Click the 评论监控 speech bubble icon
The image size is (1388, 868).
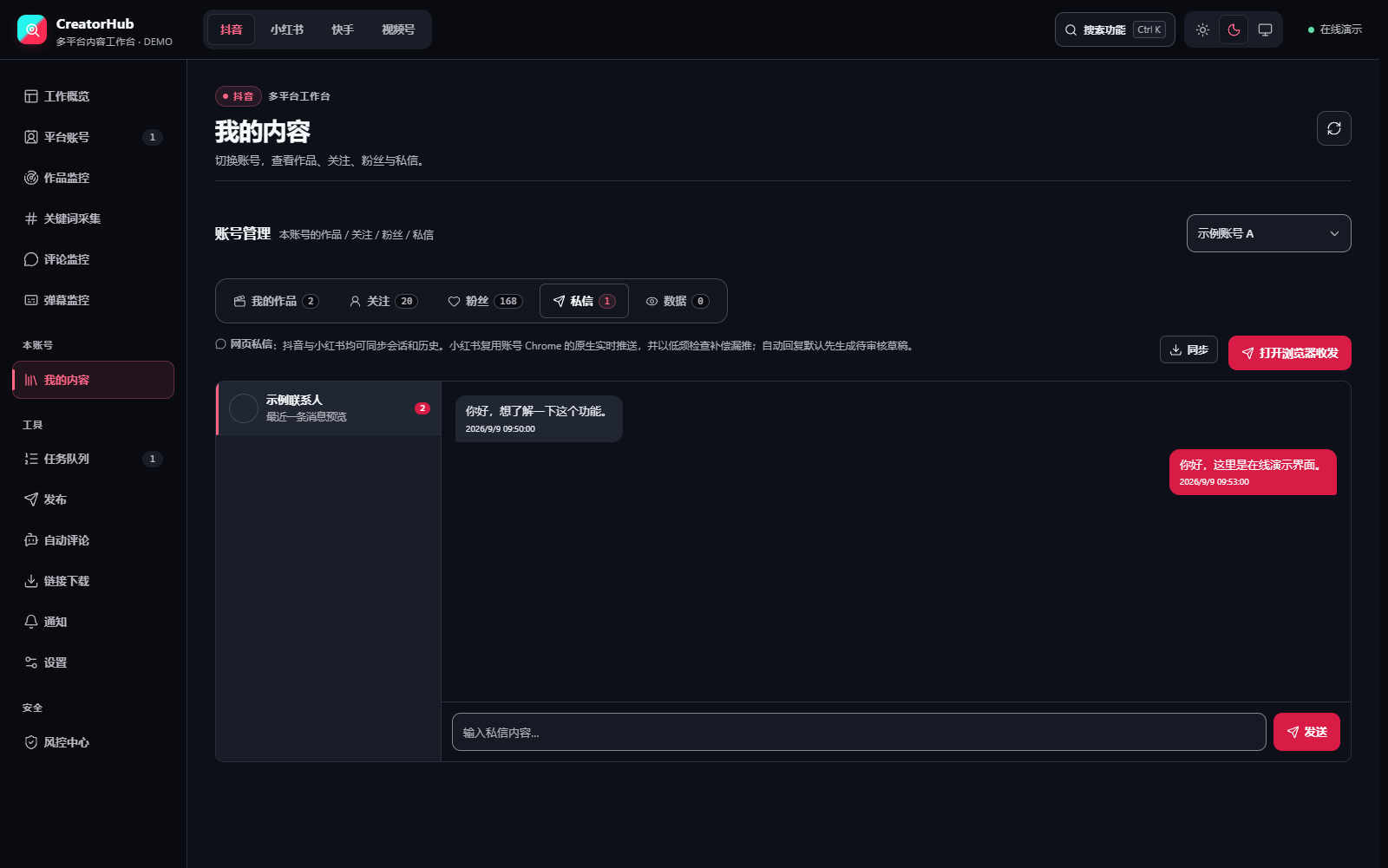(x=31, y=259)
